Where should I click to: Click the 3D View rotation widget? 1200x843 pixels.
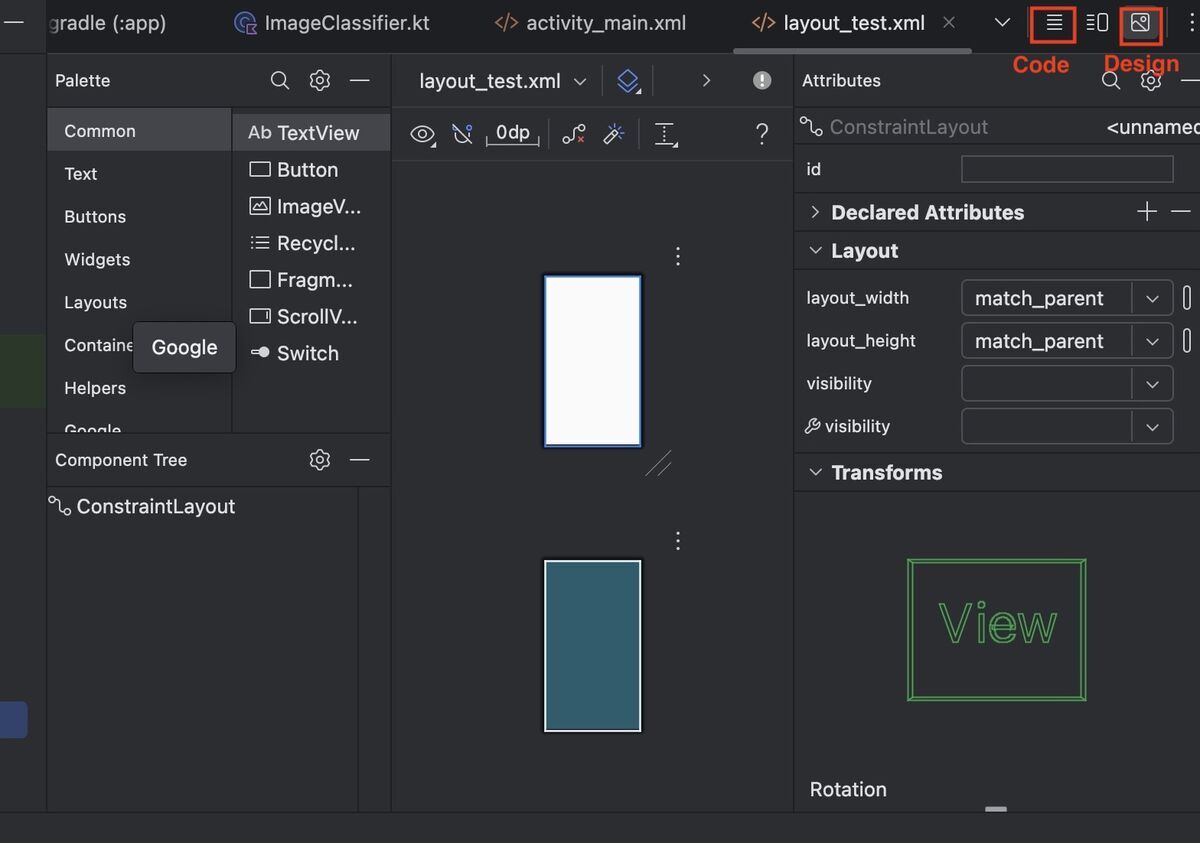point(997,629)
